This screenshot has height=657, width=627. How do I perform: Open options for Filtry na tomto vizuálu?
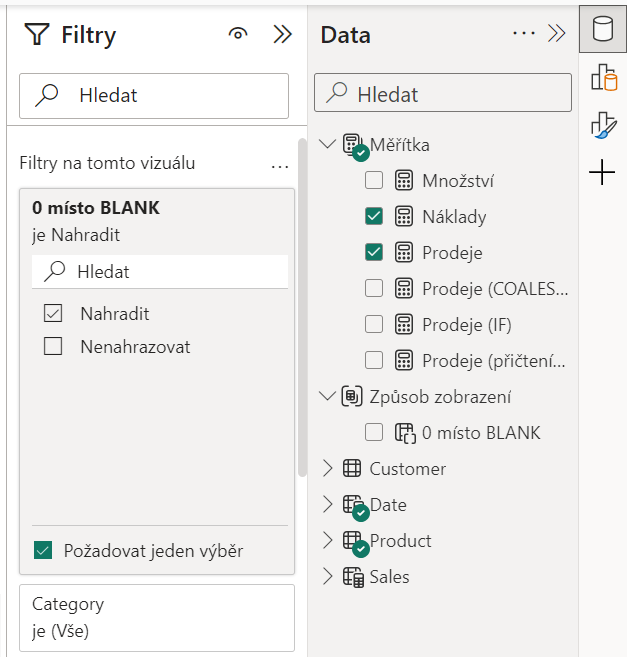click(x=280, y=167)
